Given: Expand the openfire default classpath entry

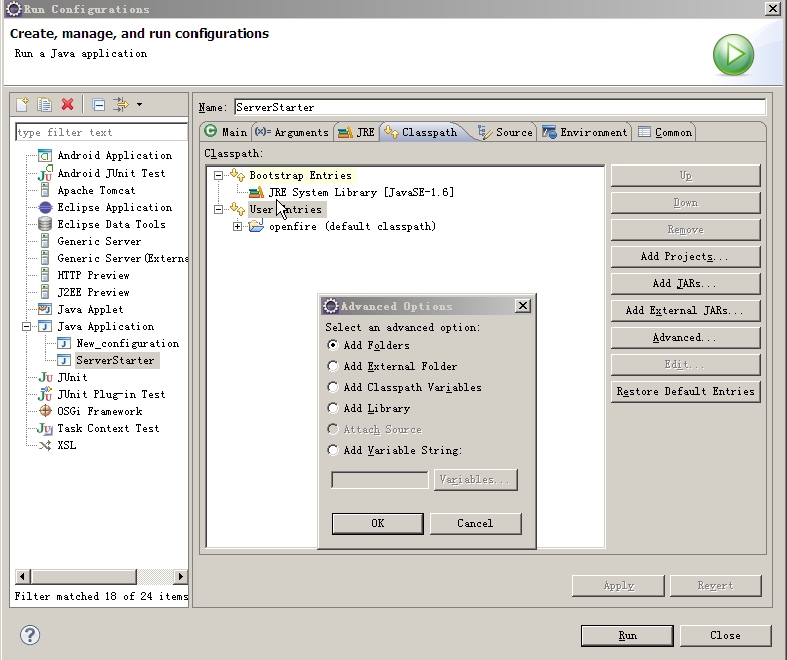Looking at the screenshot, I should [x=238, y=226].
